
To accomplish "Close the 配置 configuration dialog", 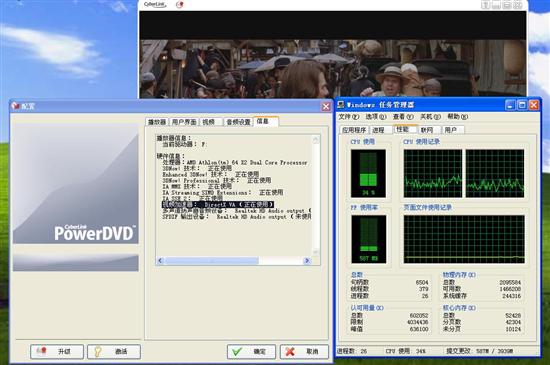I will [x=326, y=106].
